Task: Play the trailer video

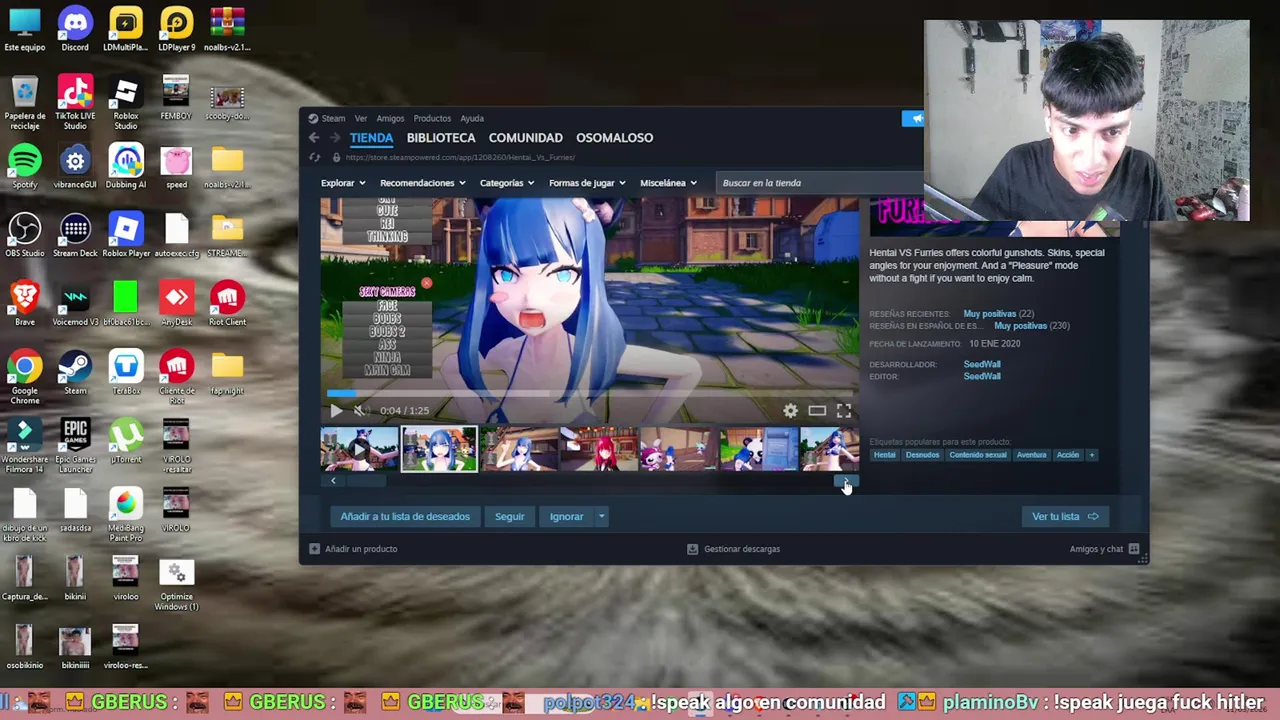Action: pos(336,410)
